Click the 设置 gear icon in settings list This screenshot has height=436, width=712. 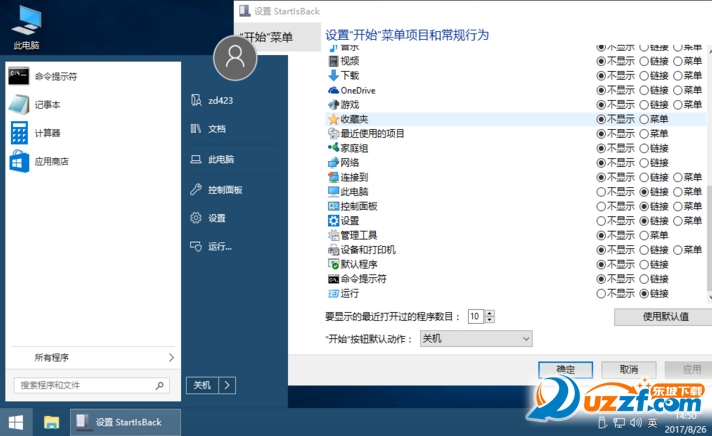333,221
